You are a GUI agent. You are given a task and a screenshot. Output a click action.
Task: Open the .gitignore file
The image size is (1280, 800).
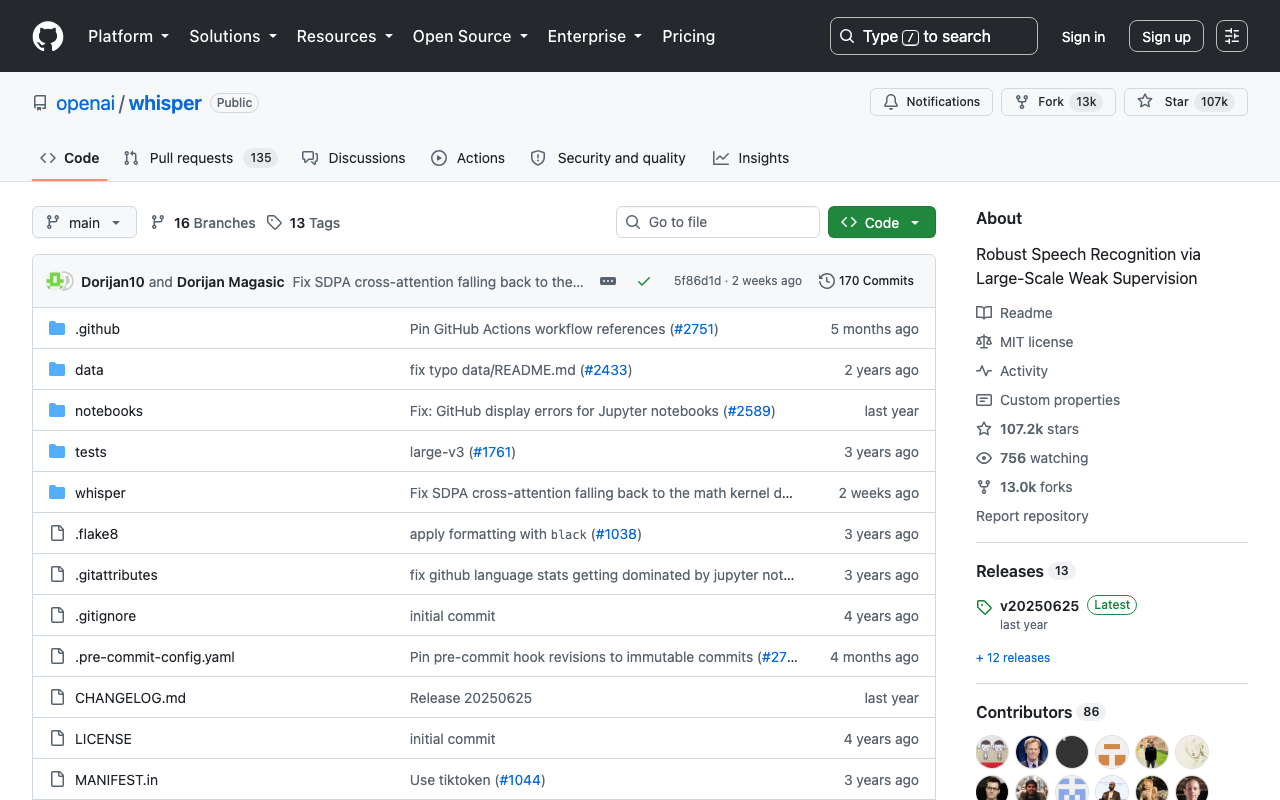105,616
